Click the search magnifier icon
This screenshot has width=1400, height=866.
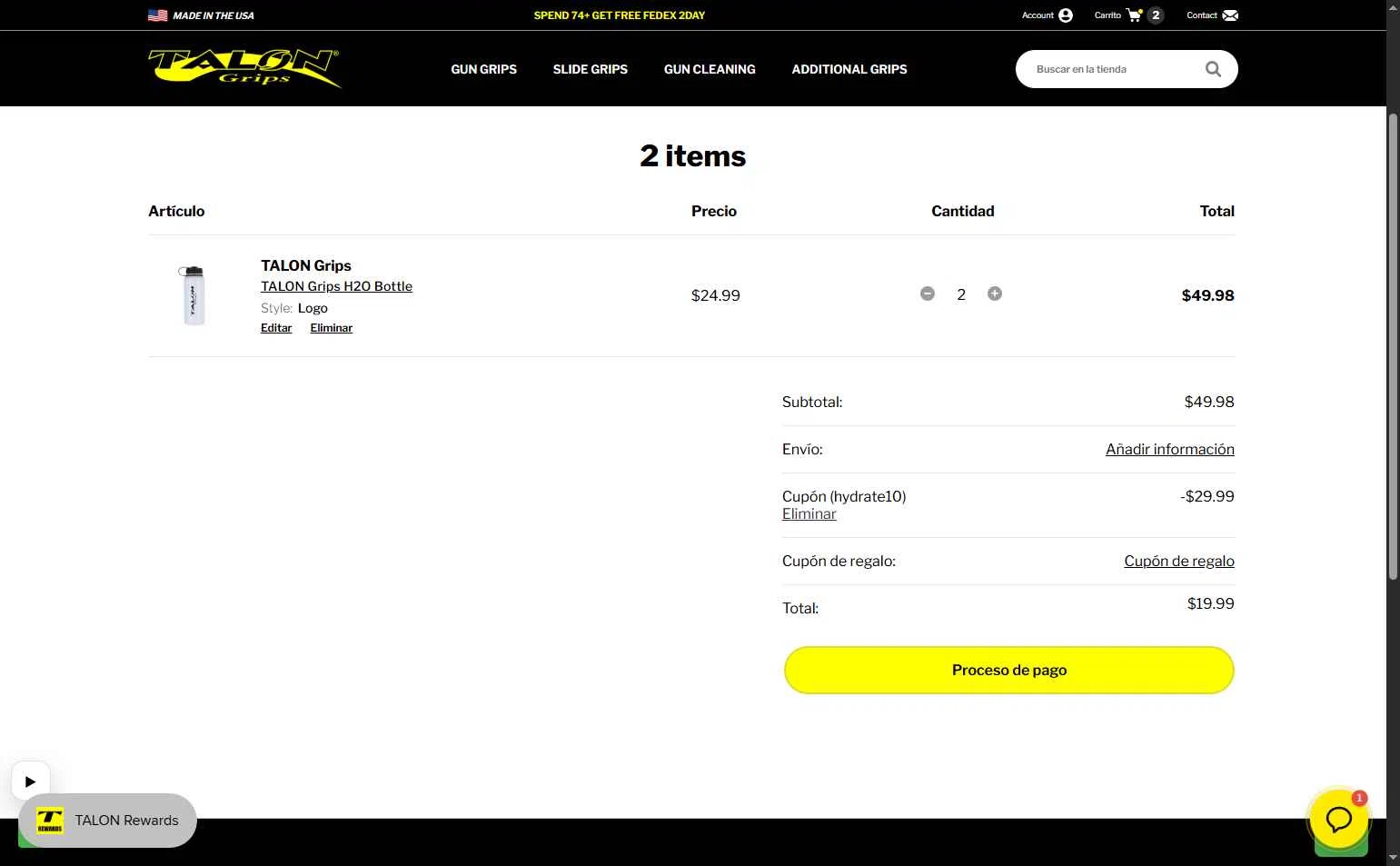[x=1213, y=69]
